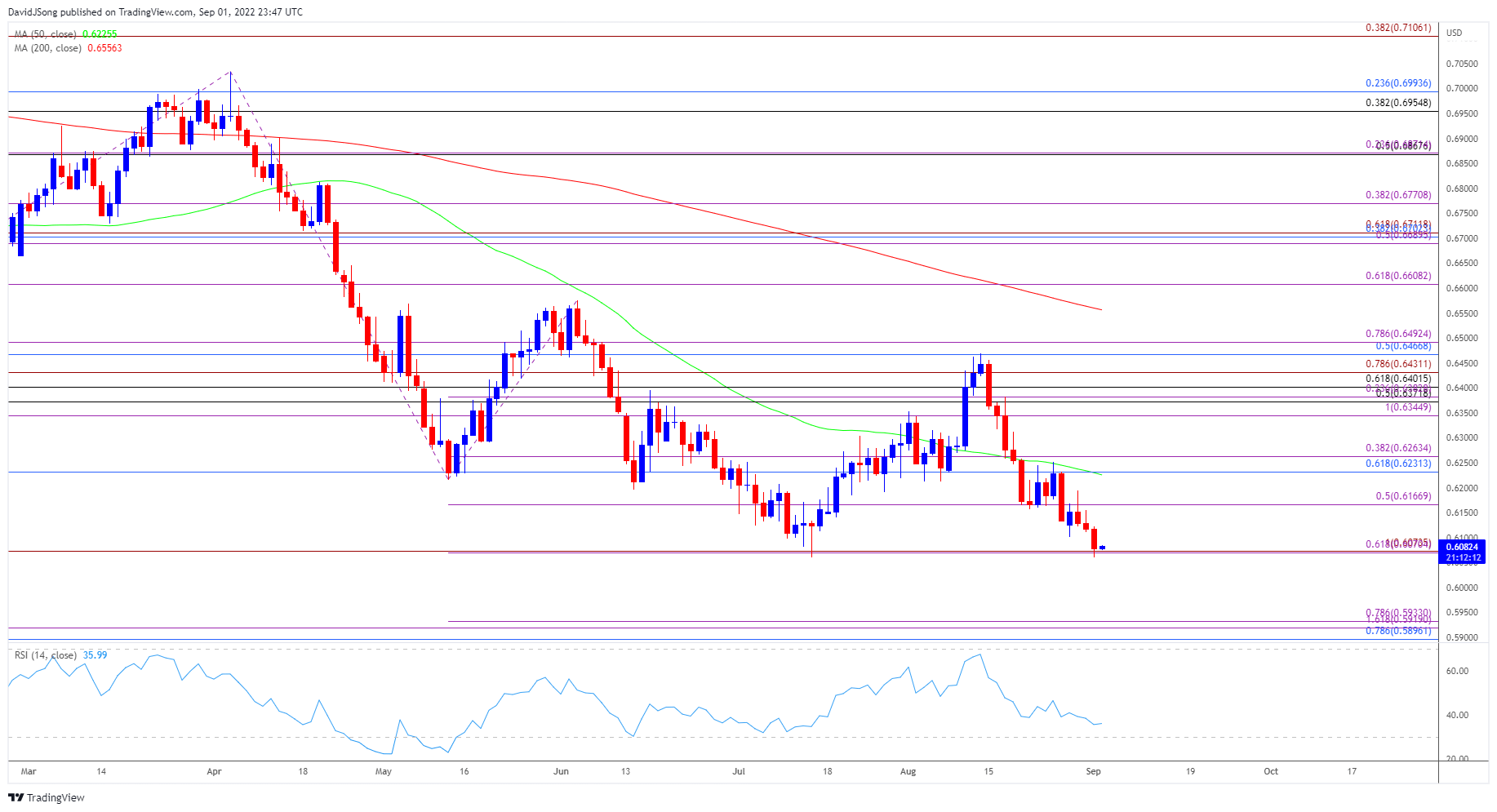Click the RSI (14, close) indicator label
Screen dimensions: 1497x812
[46, 655]
